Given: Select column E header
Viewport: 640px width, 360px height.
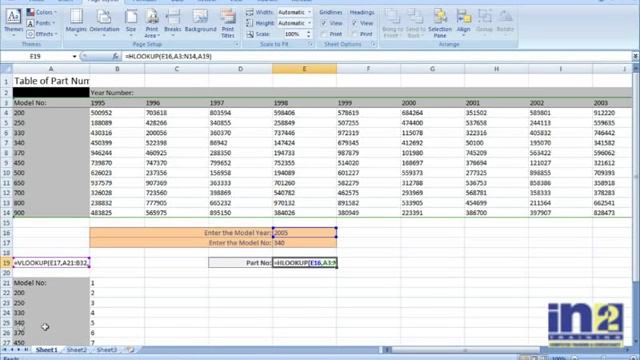Looking at the screenshot, I should (x=304, y=69).
